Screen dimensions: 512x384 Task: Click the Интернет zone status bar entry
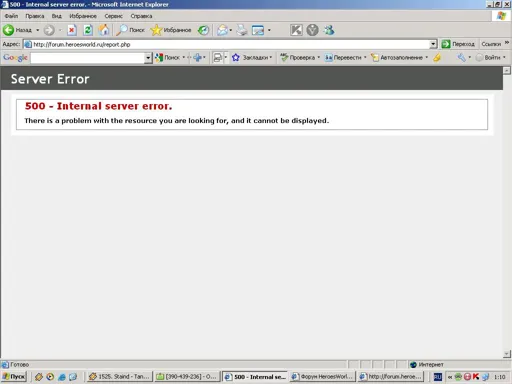(427, 365)
